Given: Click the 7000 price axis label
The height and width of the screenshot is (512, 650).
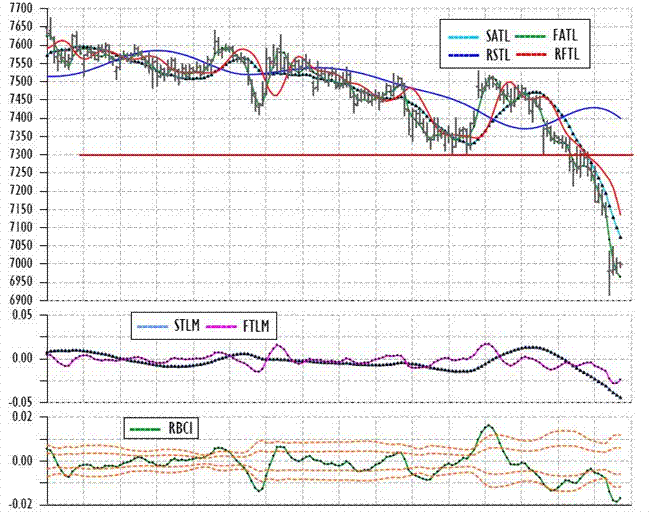Looking at the screenshot, I should 21,264.
